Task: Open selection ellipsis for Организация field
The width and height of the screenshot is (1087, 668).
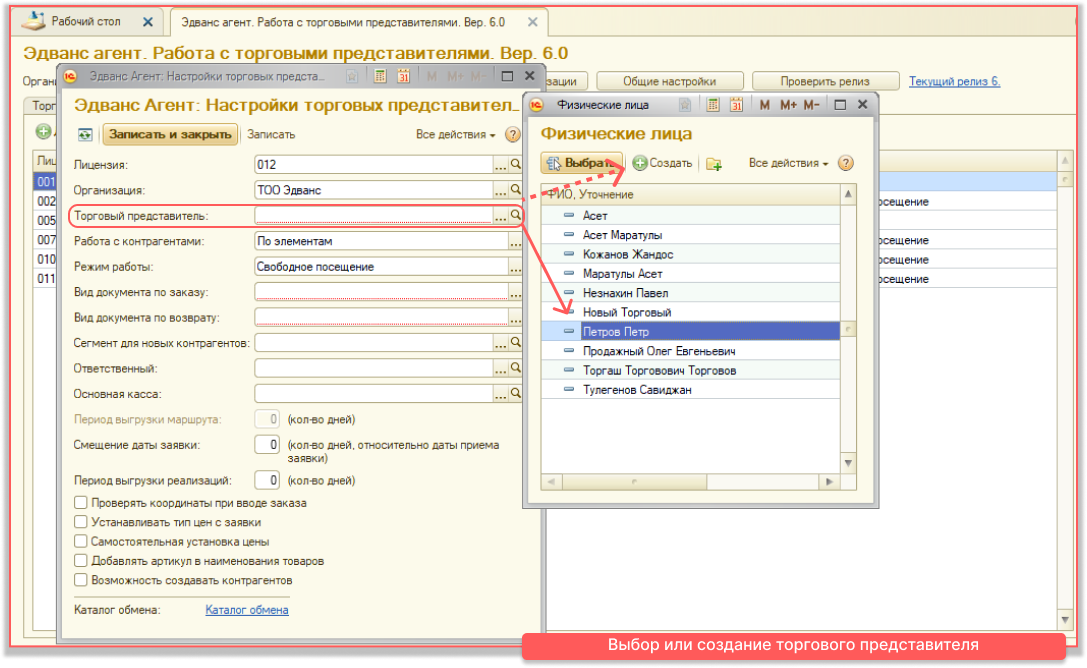Action: 501,190
